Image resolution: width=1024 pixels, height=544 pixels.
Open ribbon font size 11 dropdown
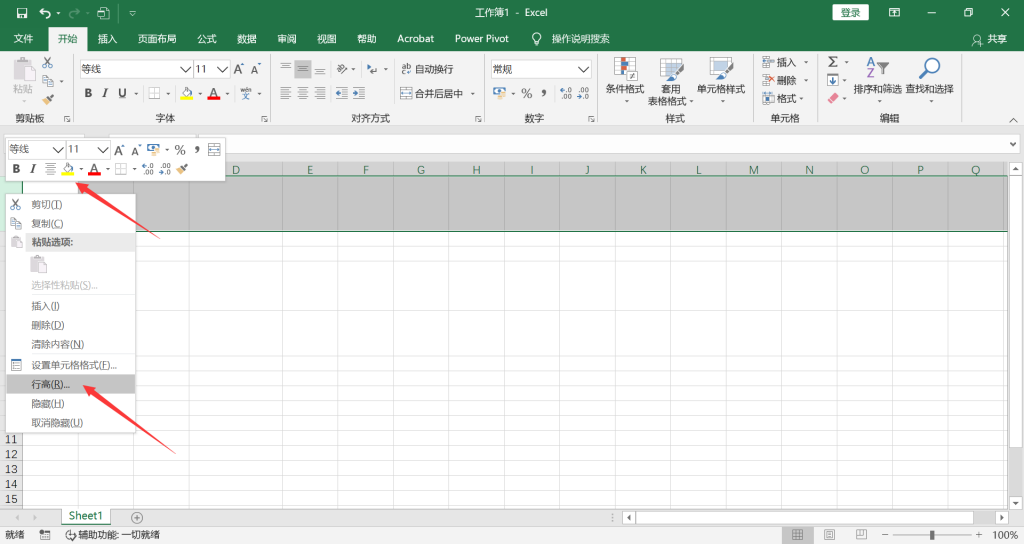pos(223,69)
